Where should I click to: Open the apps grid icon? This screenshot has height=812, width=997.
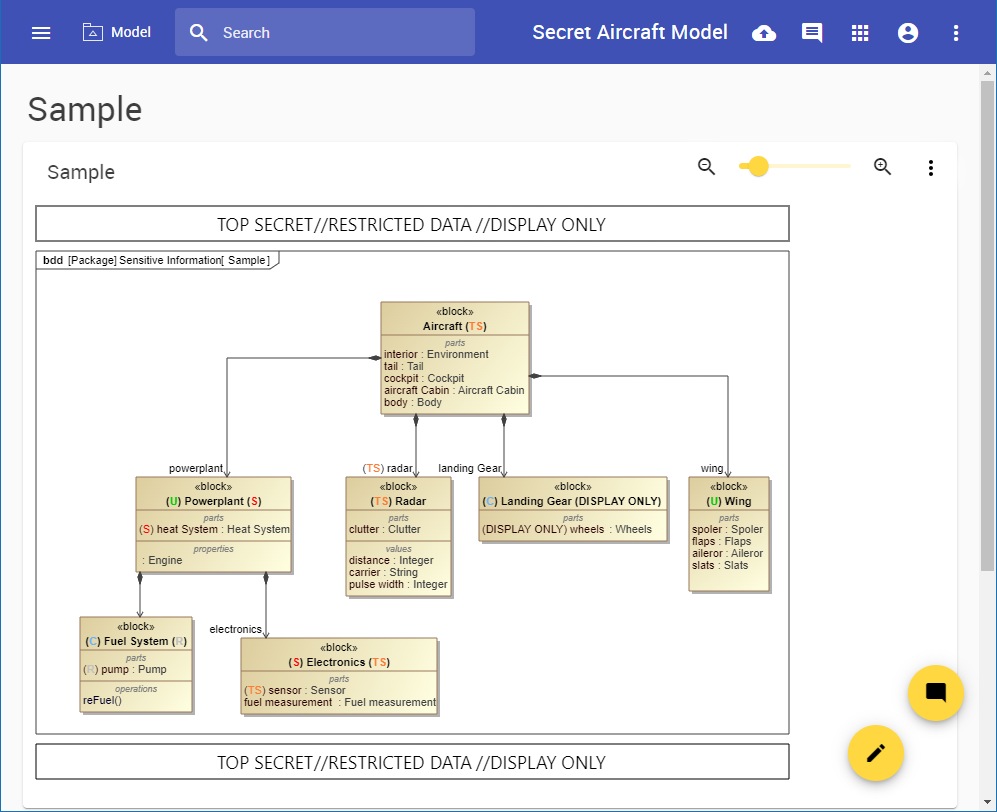pyautogui.click(x=860, y=33)
